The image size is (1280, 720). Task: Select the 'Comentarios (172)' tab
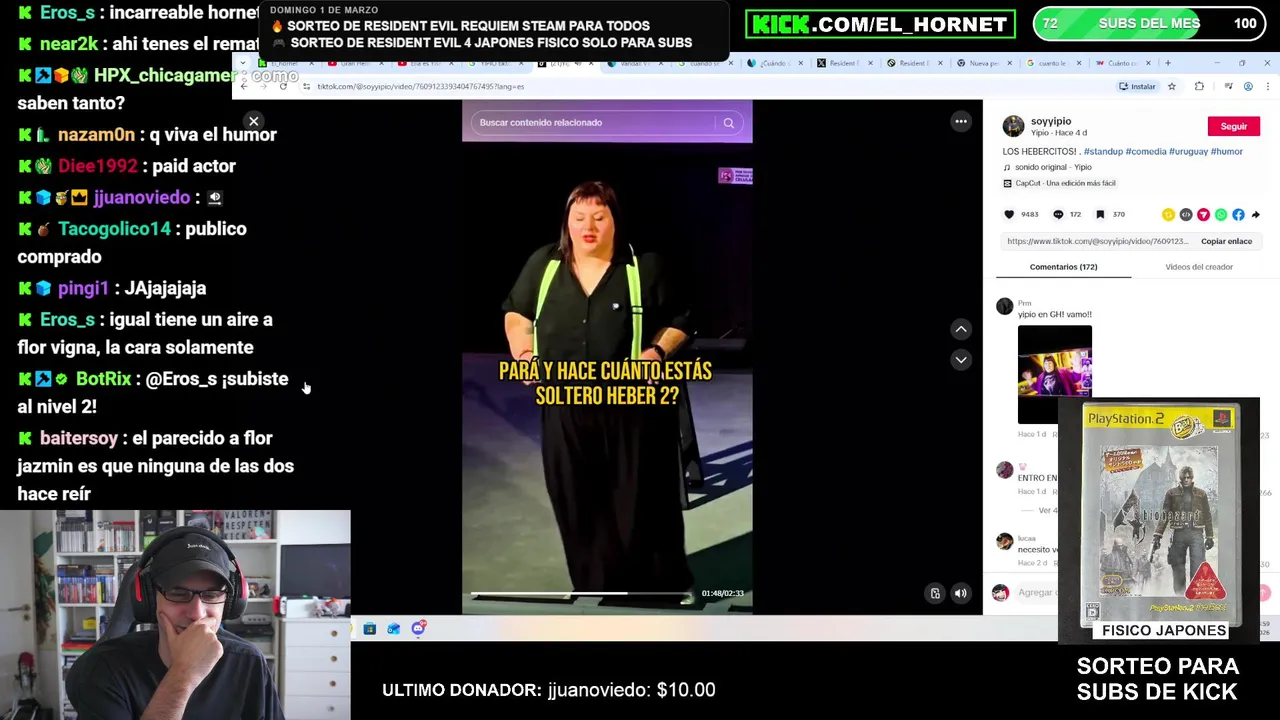tap(1063, 267)
